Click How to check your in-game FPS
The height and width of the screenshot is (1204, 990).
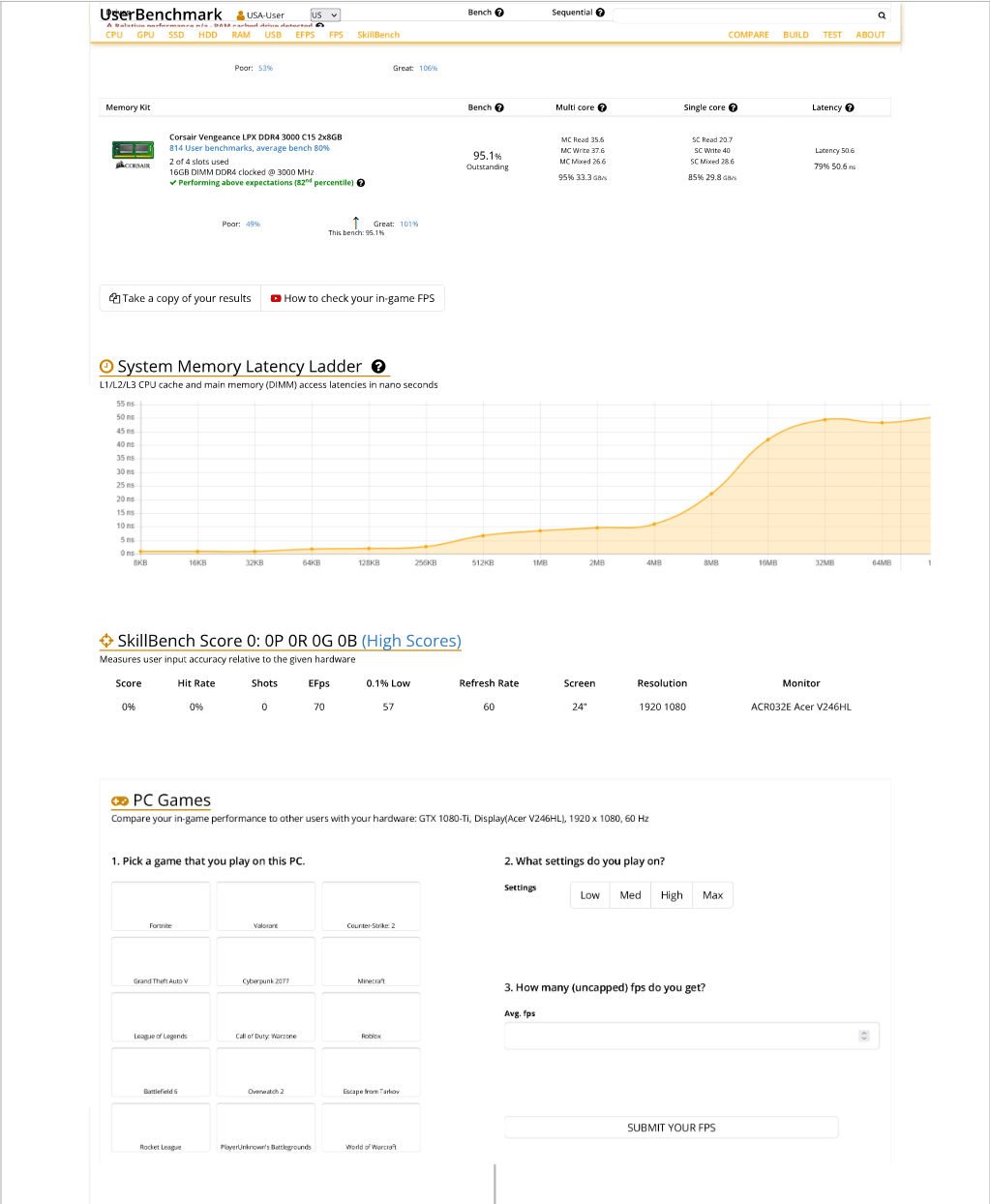coord(352,298)
